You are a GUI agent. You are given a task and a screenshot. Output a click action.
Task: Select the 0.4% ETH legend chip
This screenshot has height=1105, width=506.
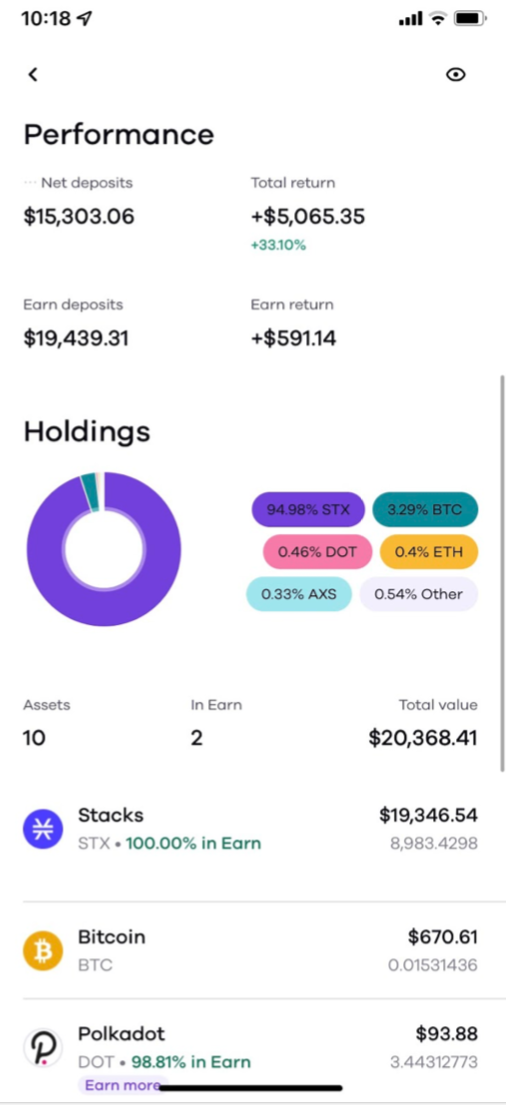[x=428, y=552]
